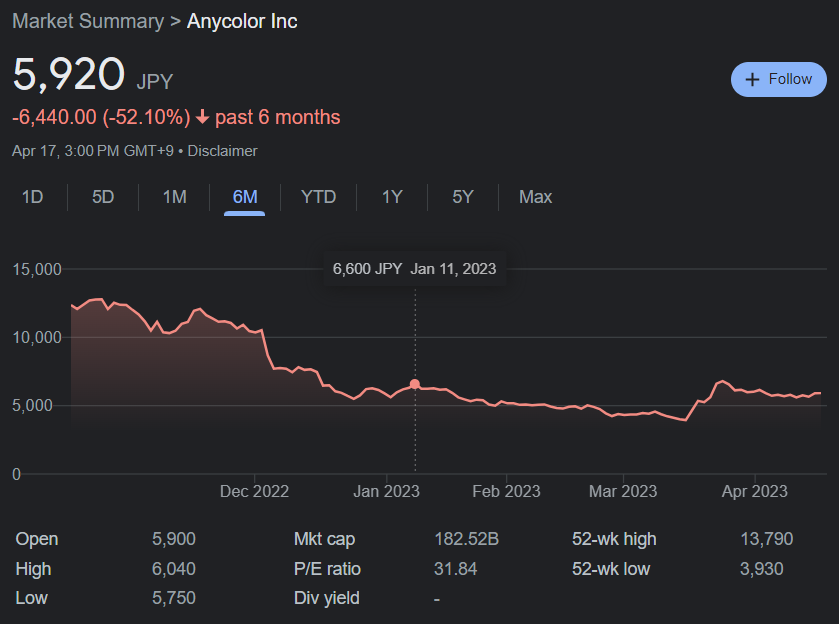Click the chart tooltip showing 6,600 JPY
Screen dimensions: 839x624
(414, 269)
